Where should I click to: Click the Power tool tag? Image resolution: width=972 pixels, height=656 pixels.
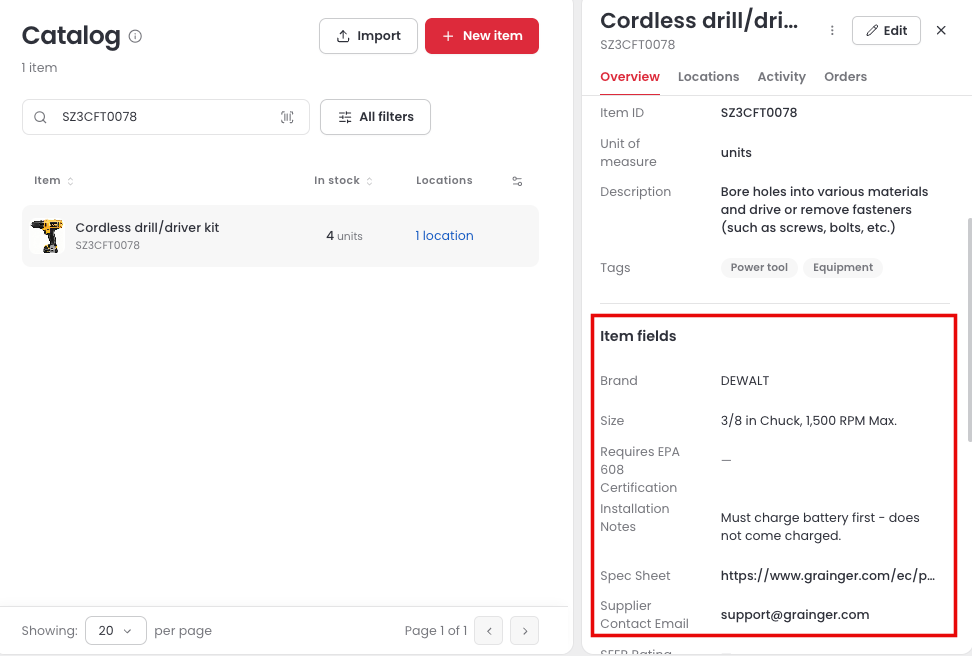(759, 267)
